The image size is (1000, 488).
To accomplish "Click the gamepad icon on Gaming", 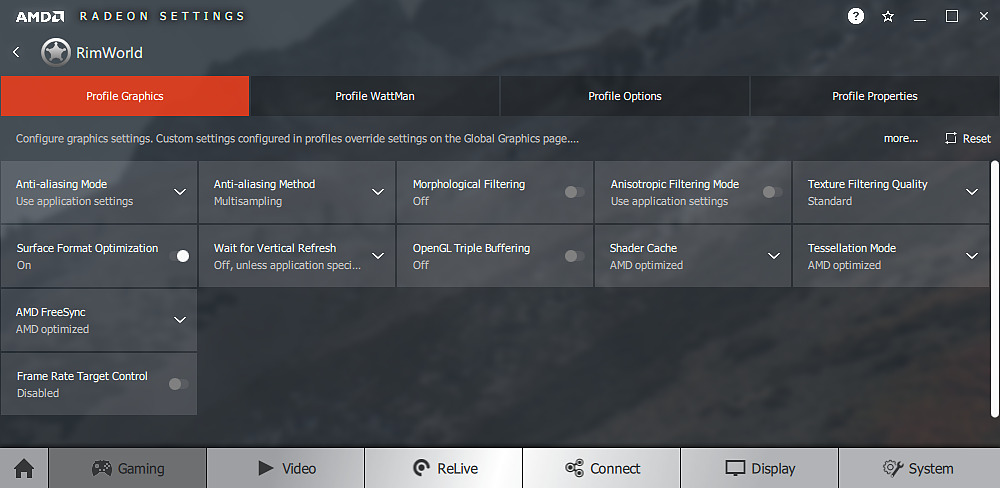I will point(101,468).
